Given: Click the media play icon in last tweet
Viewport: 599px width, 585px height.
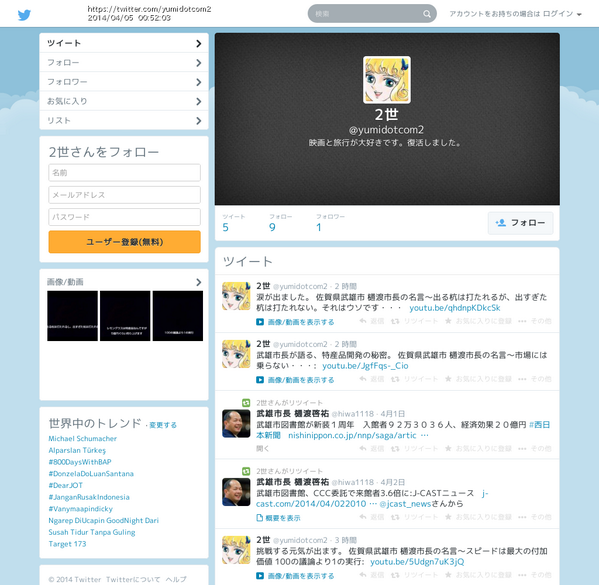Looking at the screenshot, I should point(260,576).
